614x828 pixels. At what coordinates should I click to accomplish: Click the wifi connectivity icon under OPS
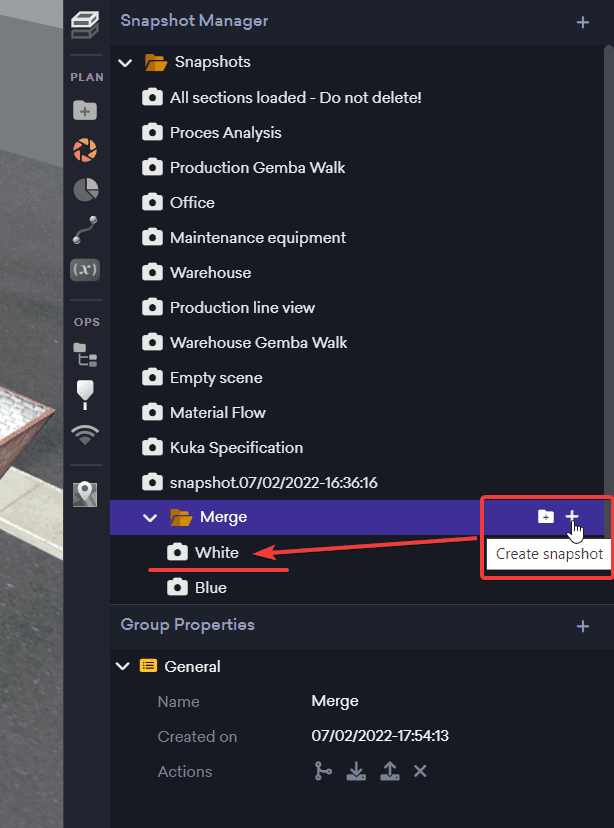coord(86,434)
